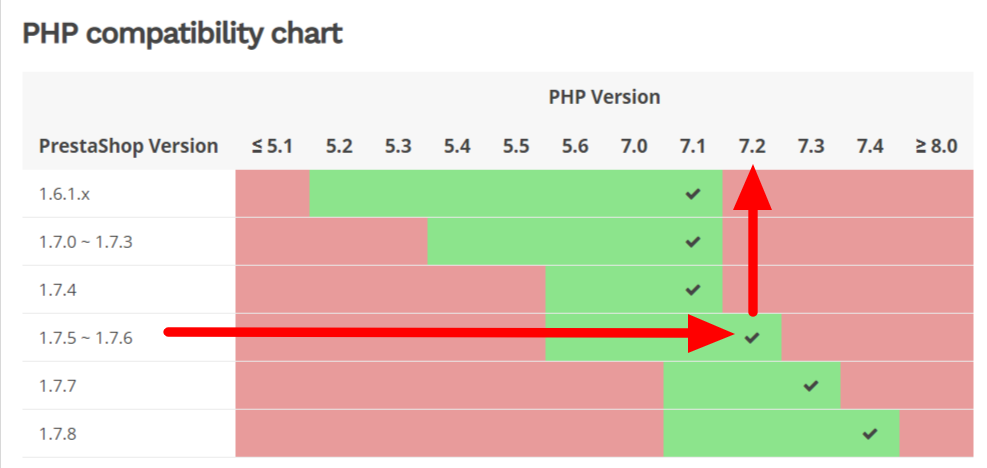Click the checkmark in the 1.7.0 ~ 1.7.3 row

[692, 242]
